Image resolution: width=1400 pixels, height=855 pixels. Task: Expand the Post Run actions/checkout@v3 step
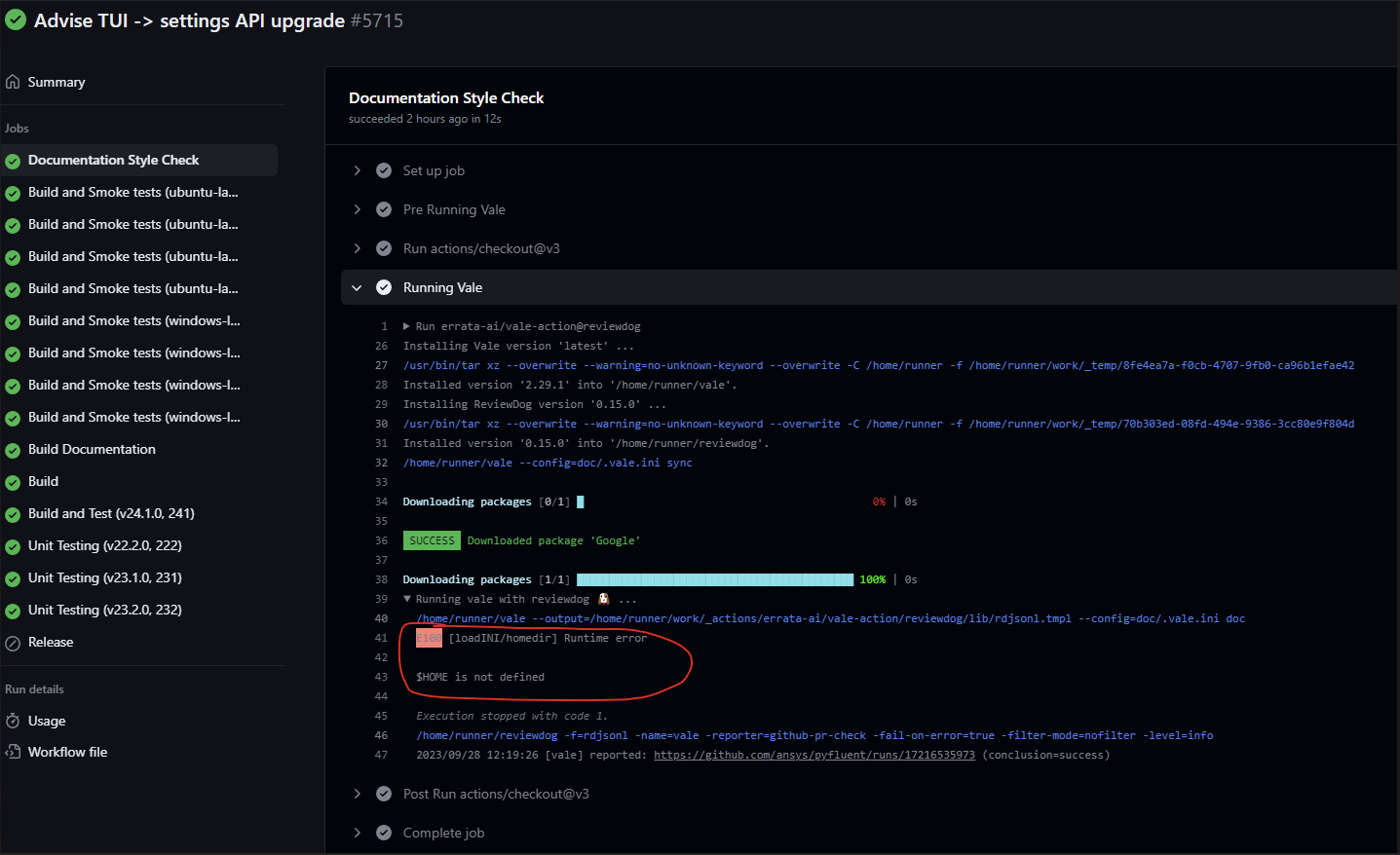(357, 793)
